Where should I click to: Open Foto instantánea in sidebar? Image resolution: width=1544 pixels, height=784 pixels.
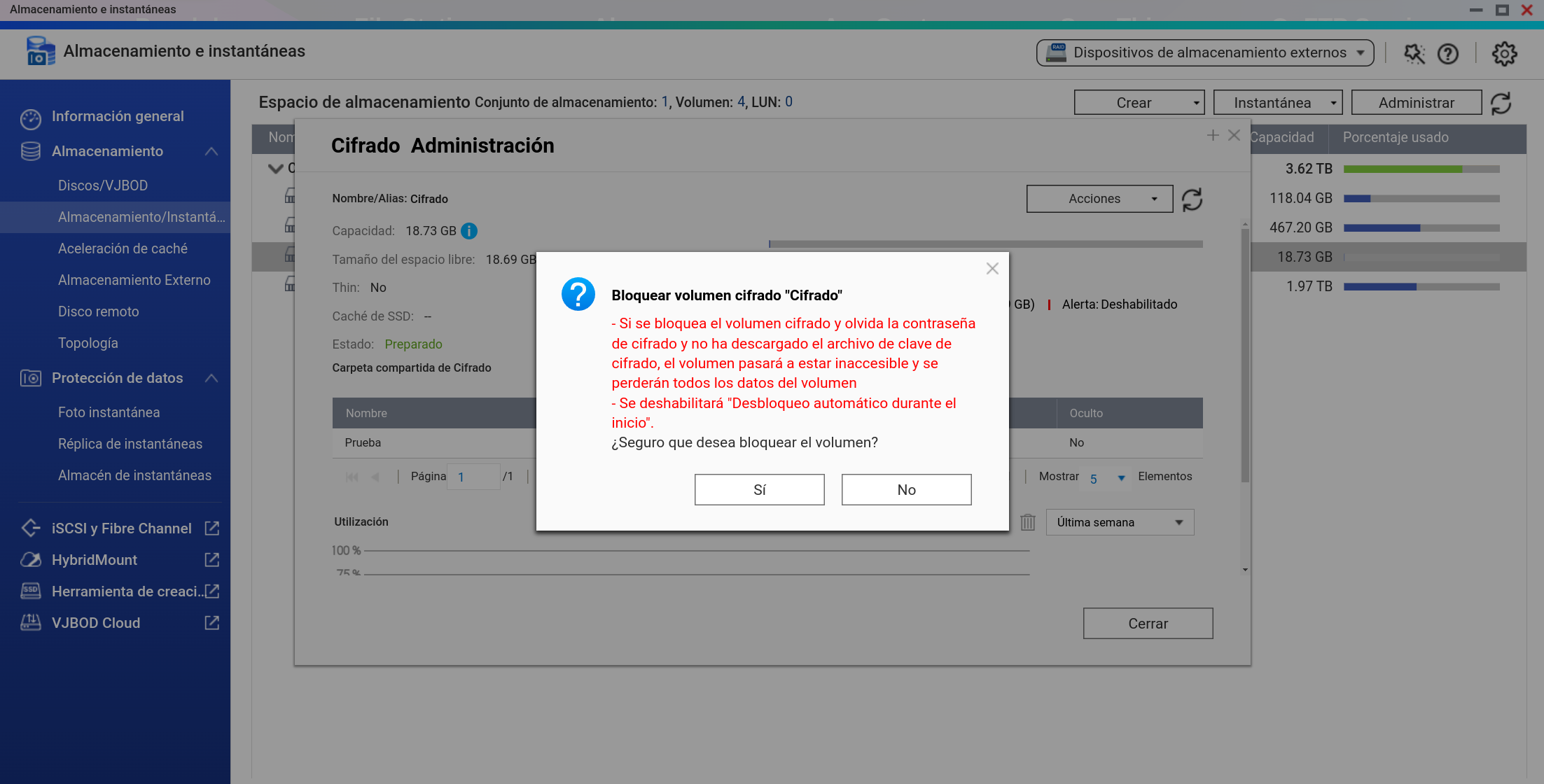click(x=109, y=412)
